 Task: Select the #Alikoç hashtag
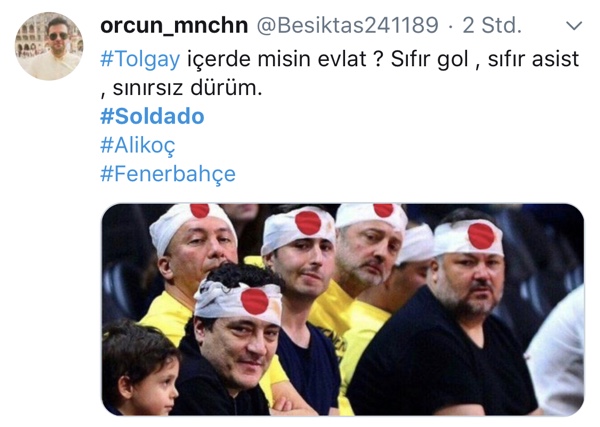point(138,145)
